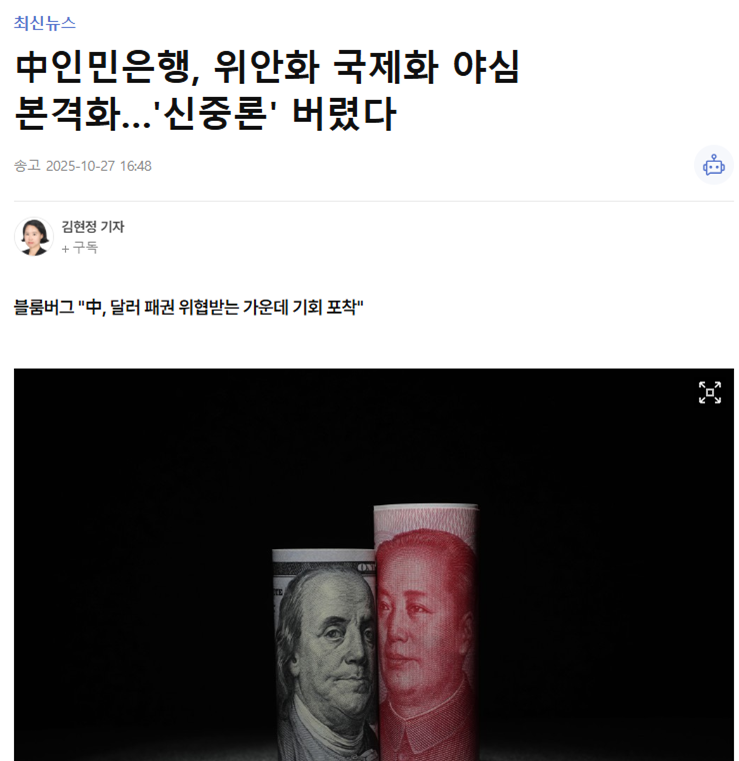
Task: Open the dark article photo of banknotes
Action: [x=374, y=564]
